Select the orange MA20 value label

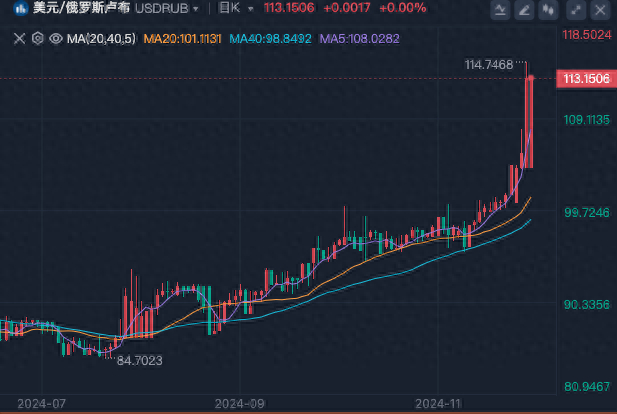coord(183,39)
